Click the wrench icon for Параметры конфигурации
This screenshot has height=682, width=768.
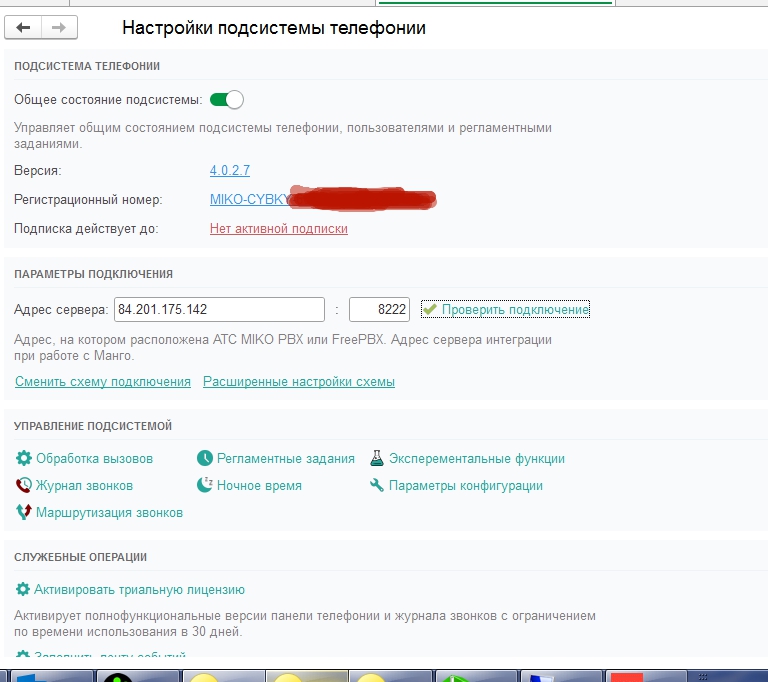[x=377, y=486]
